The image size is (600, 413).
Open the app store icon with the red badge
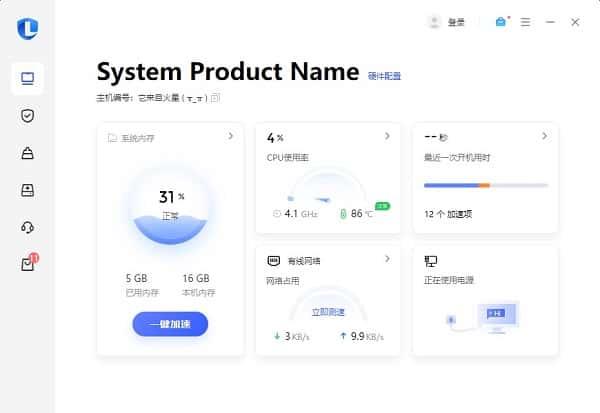pyautogui.click(x=27, y=264)
